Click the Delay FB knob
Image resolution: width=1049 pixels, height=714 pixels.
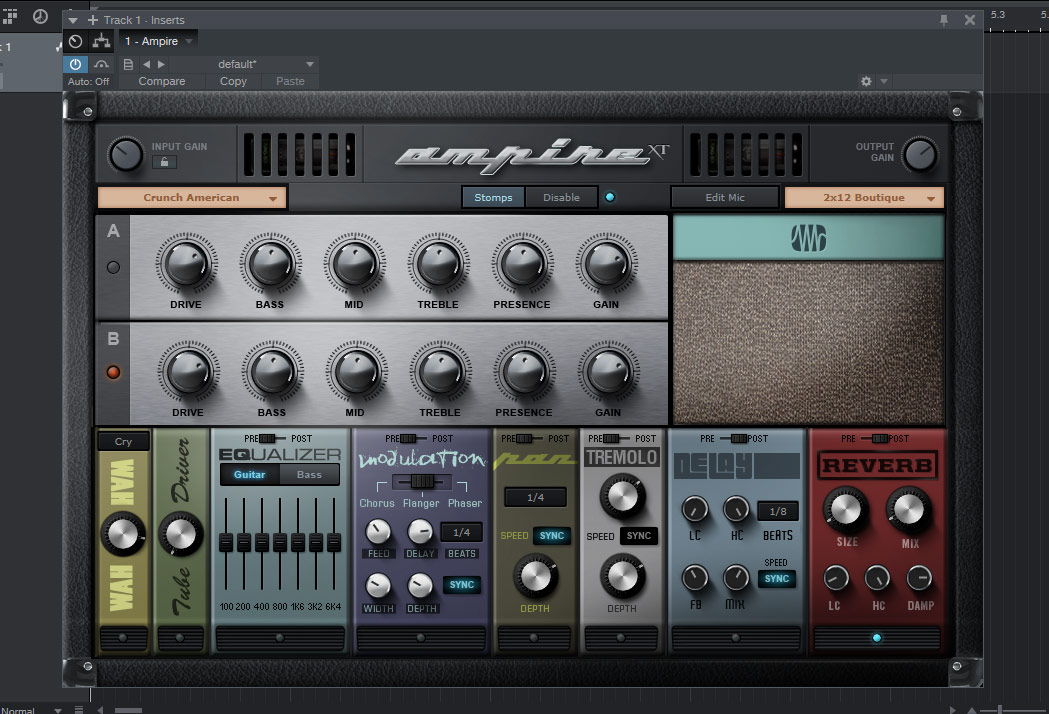[x=695, y=577]
